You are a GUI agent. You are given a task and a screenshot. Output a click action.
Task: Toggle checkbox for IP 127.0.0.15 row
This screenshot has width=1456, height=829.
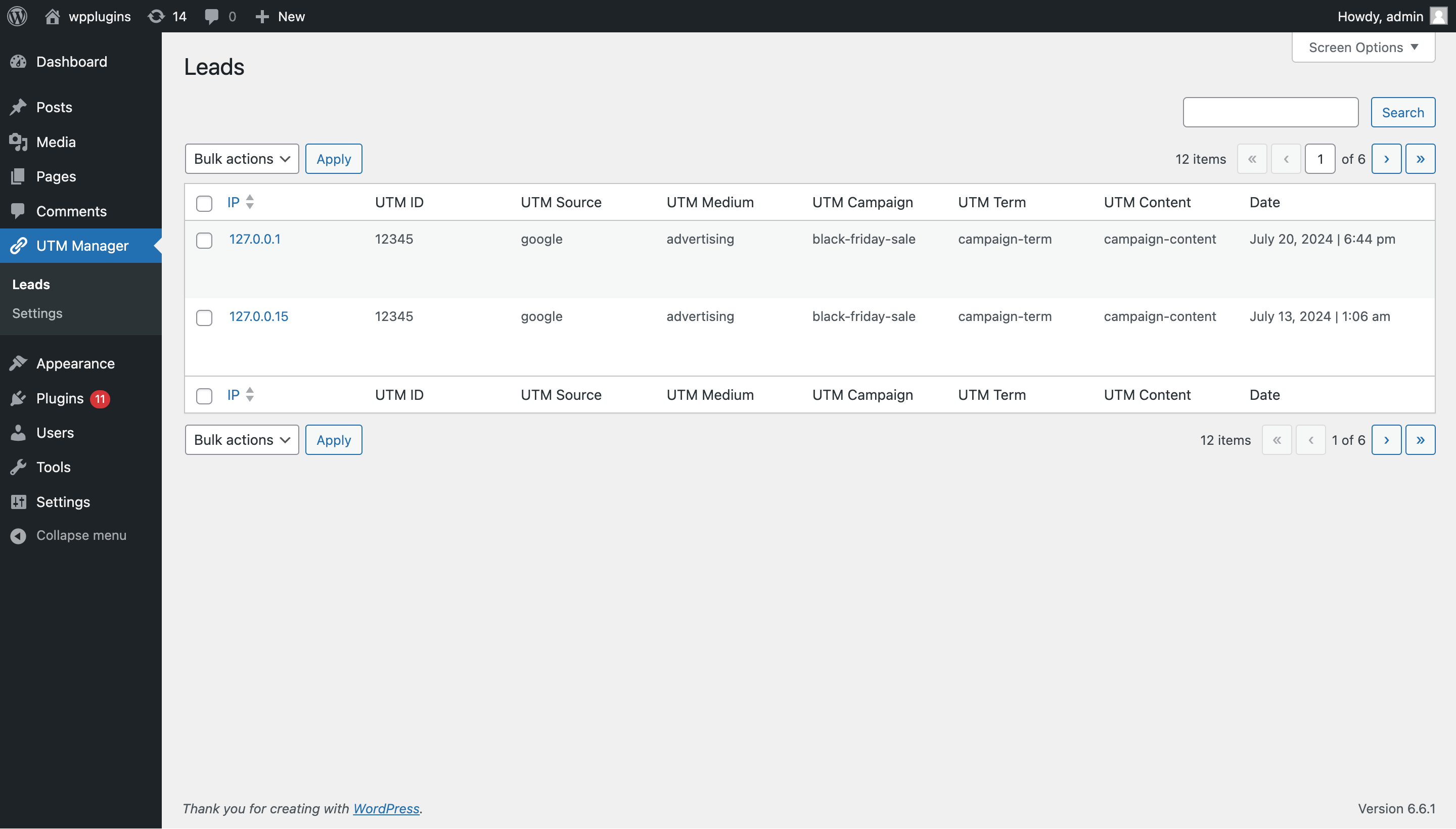[x=204, y=316]
